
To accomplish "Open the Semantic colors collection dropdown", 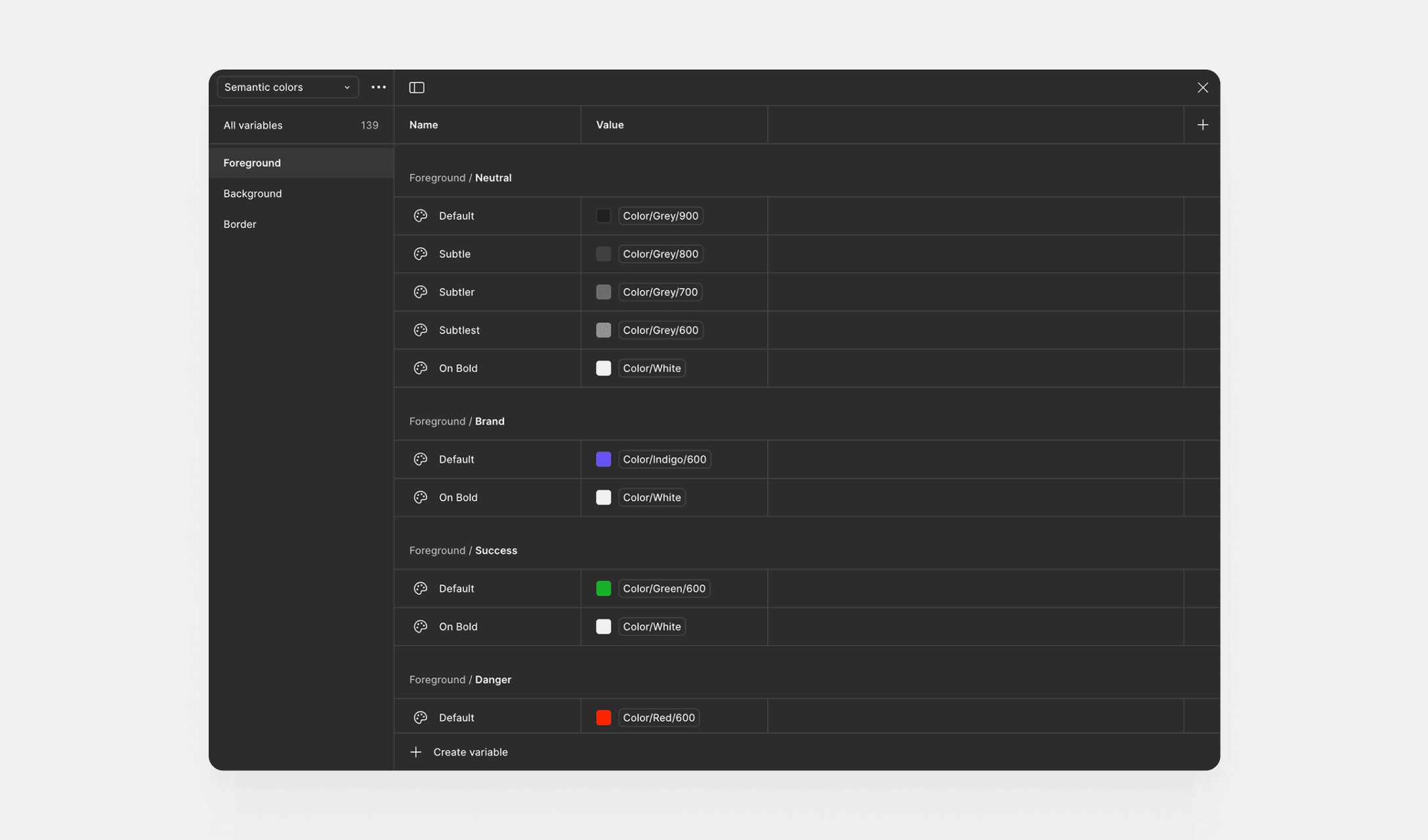I will (287, 87).
